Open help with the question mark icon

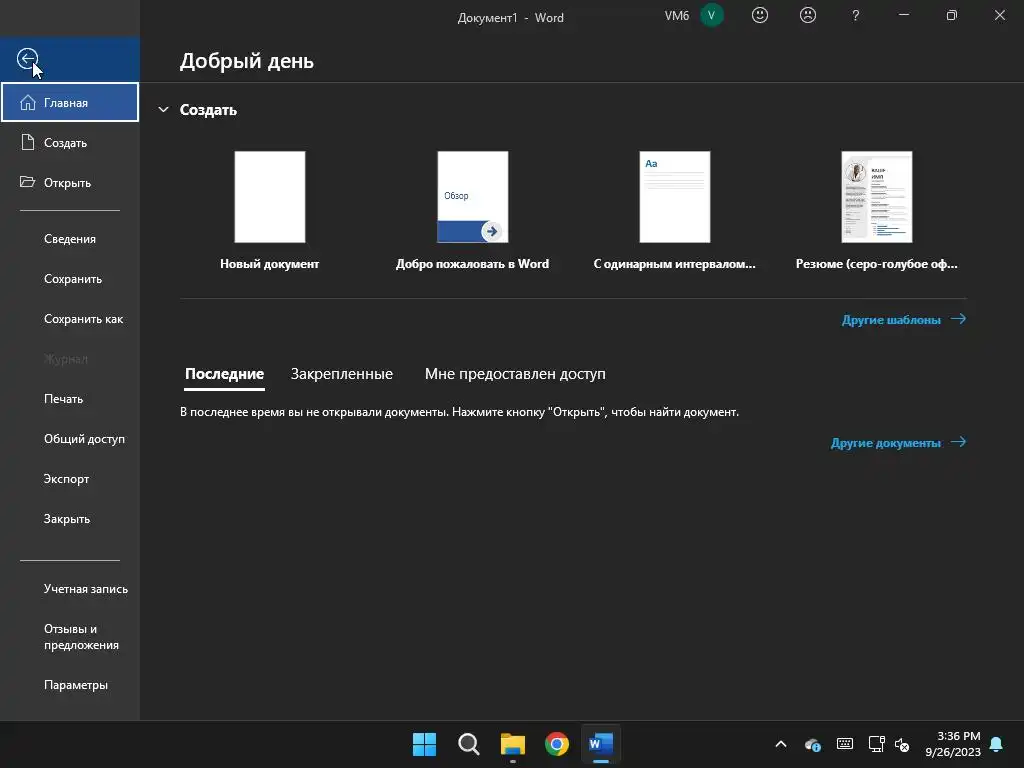point(856,15)
